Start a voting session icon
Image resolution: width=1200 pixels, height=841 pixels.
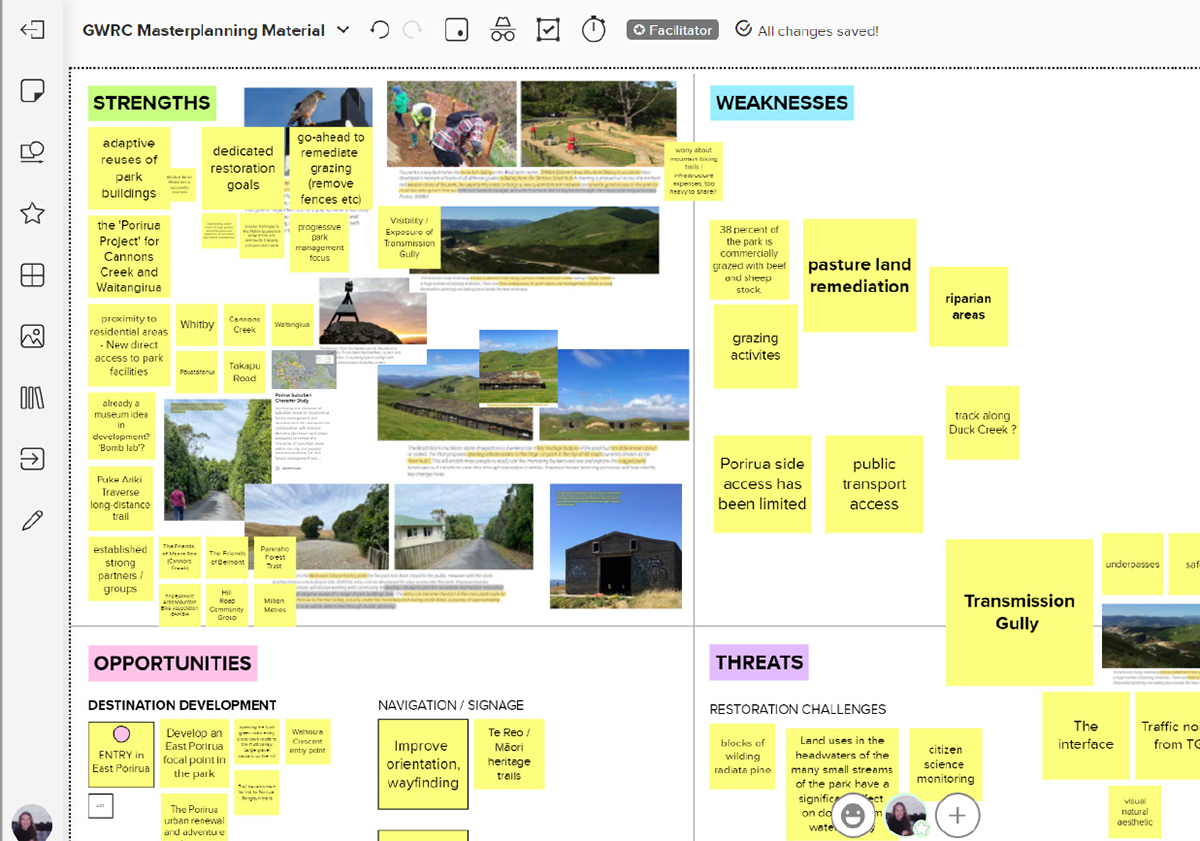tap(548, 30)
